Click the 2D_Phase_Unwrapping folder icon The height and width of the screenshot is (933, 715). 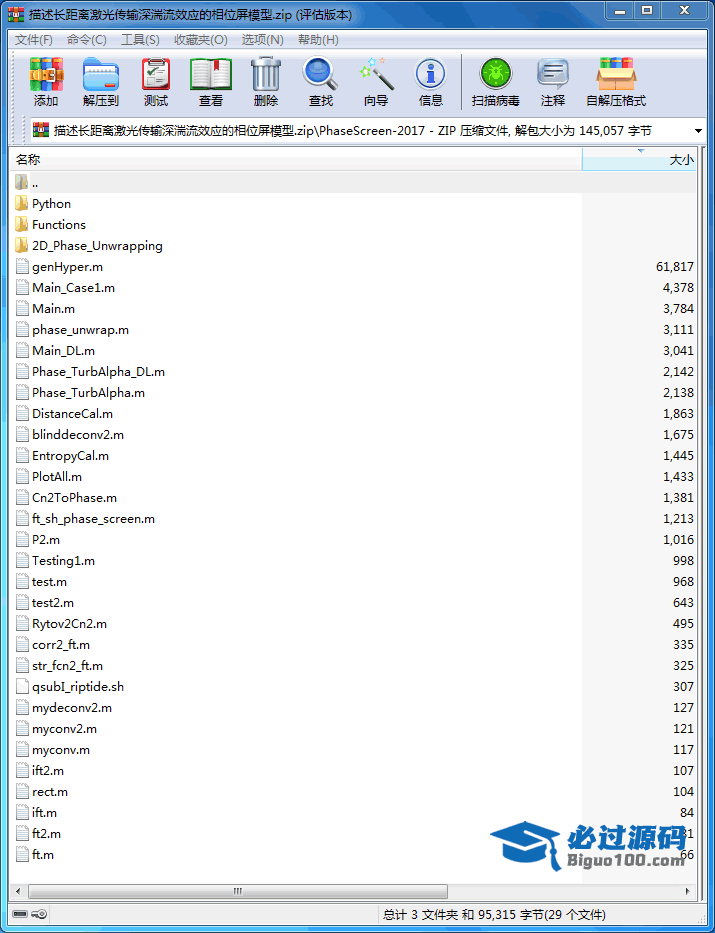(x=21, y=245)
